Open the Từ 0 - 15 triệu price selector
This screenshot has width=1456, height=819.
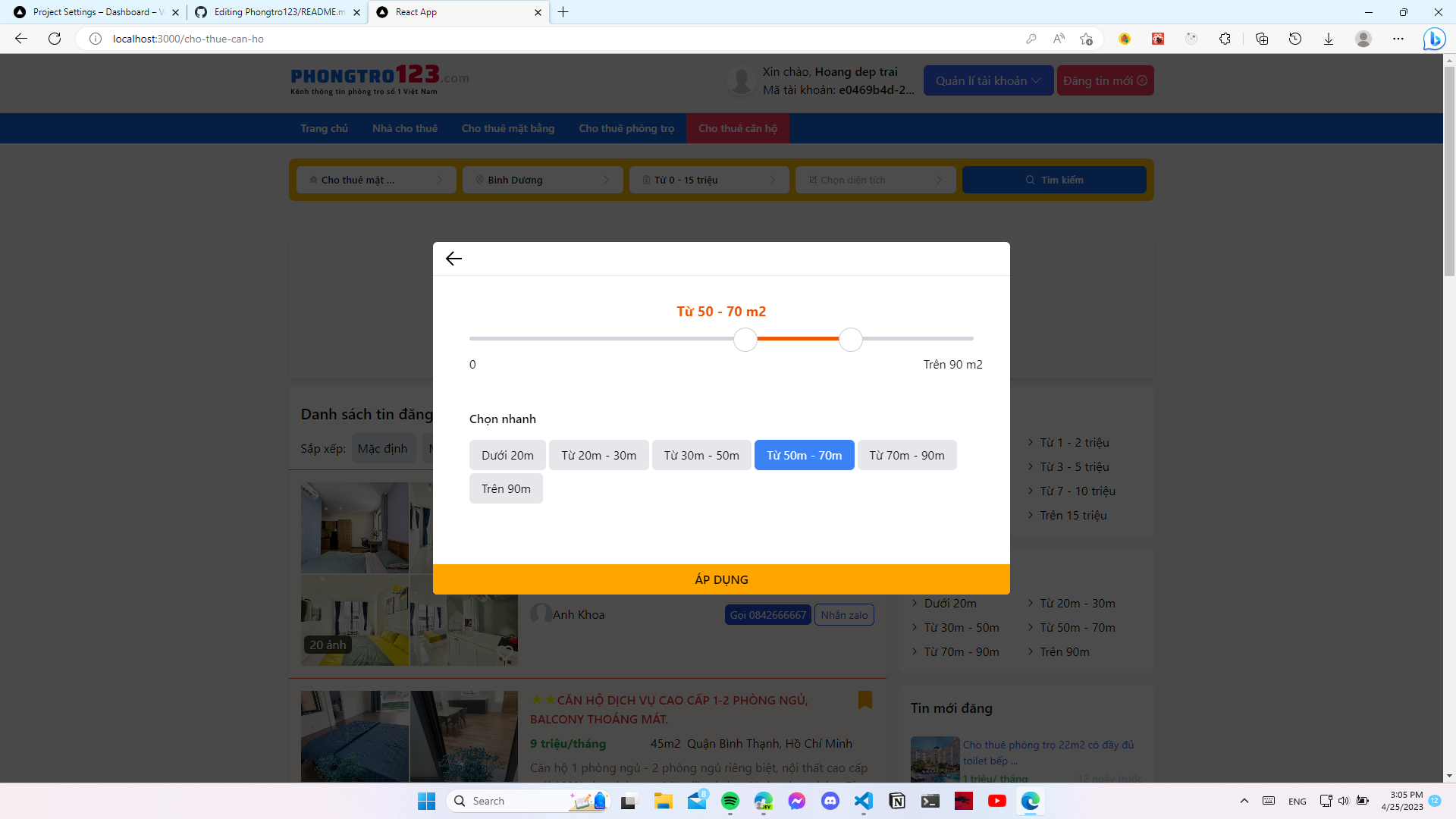point(709,180)
